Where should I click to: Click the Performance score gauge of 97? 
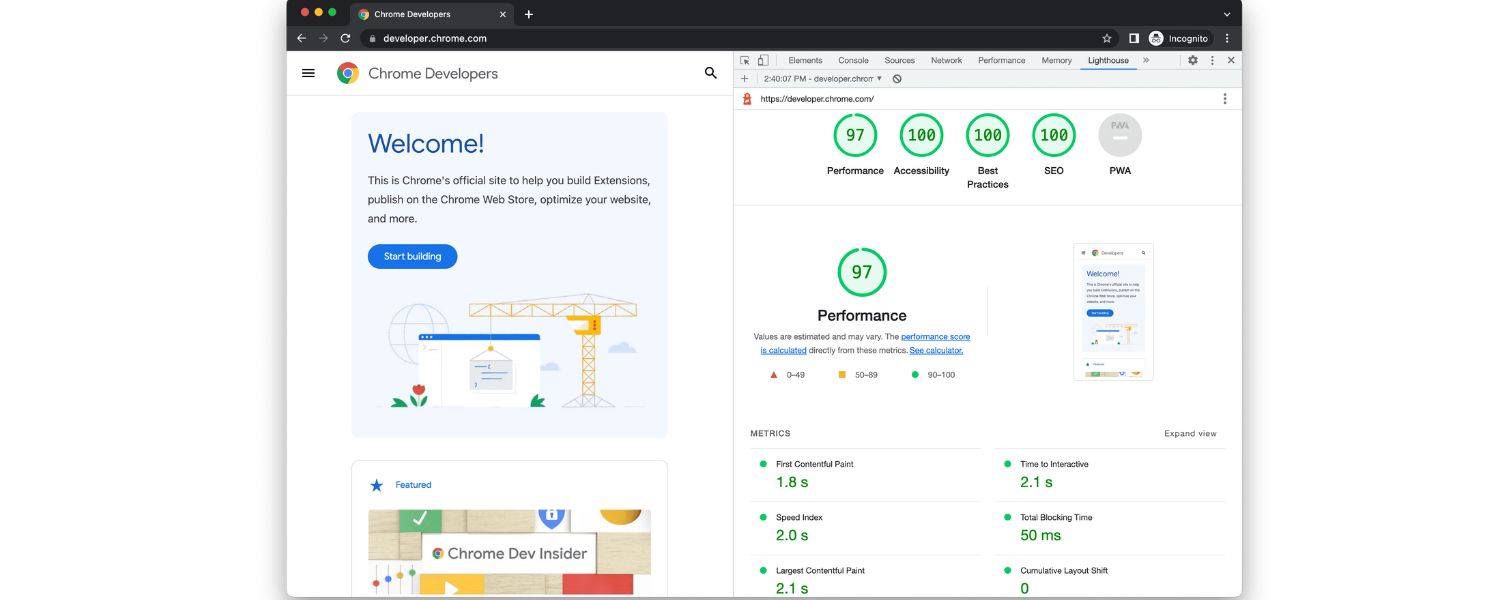point(855,136)
